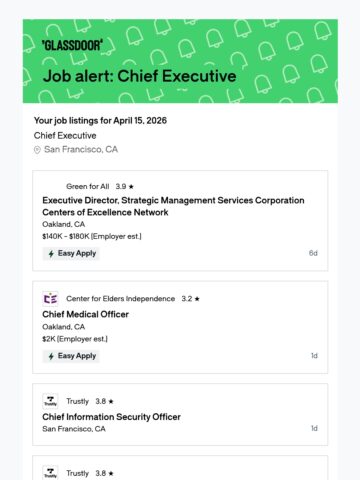Click the Trustly logo beside the 3.8 rating
This screenshot has width=360, height=480.
coord(50,401)
